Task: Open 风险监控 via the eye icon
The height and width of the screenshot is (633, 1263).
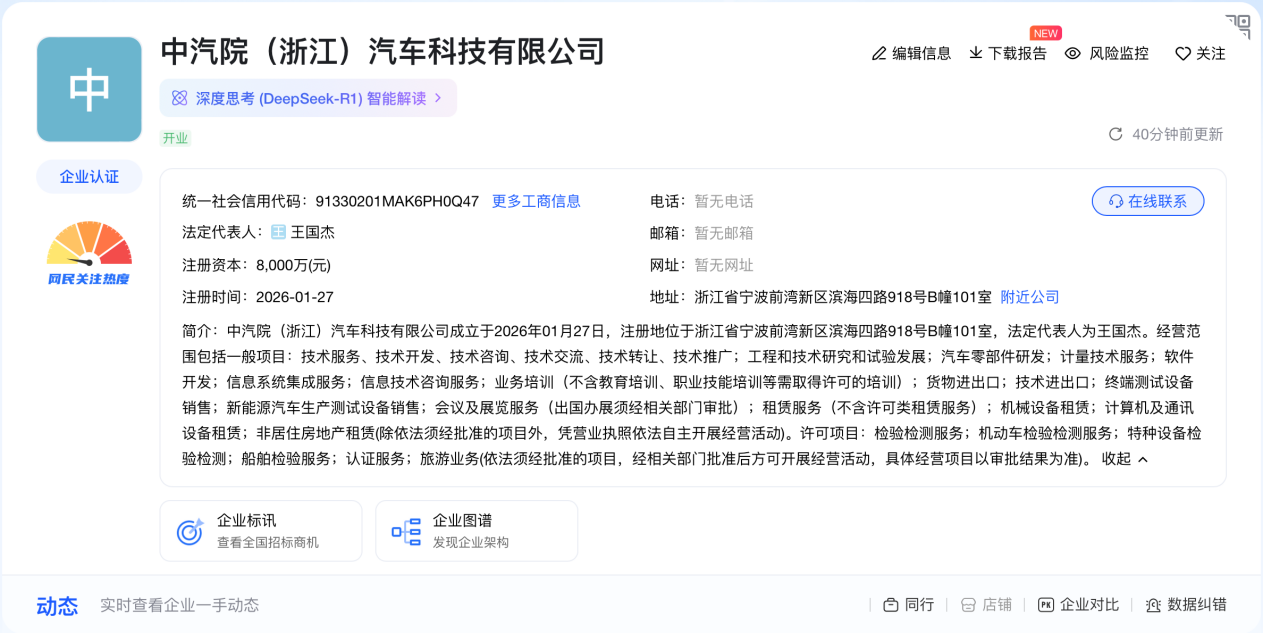Action: click(x=1073, y=54)
